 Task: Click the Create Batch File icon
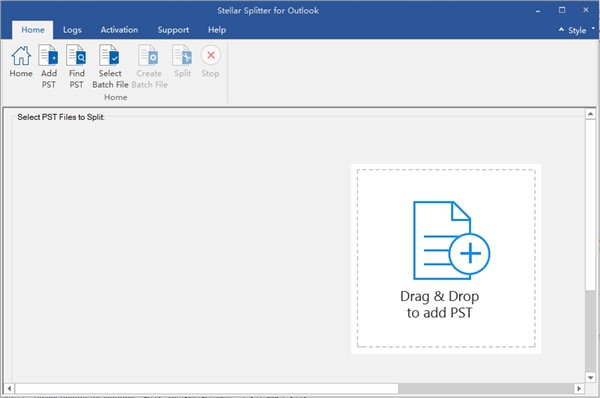[149, 55]
